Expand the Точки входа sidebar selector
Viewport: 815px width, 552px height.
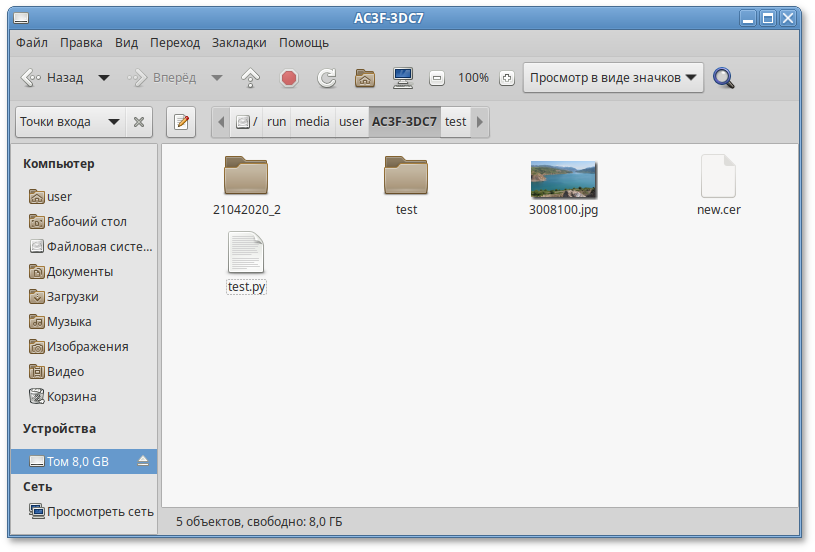click(68, 122)
